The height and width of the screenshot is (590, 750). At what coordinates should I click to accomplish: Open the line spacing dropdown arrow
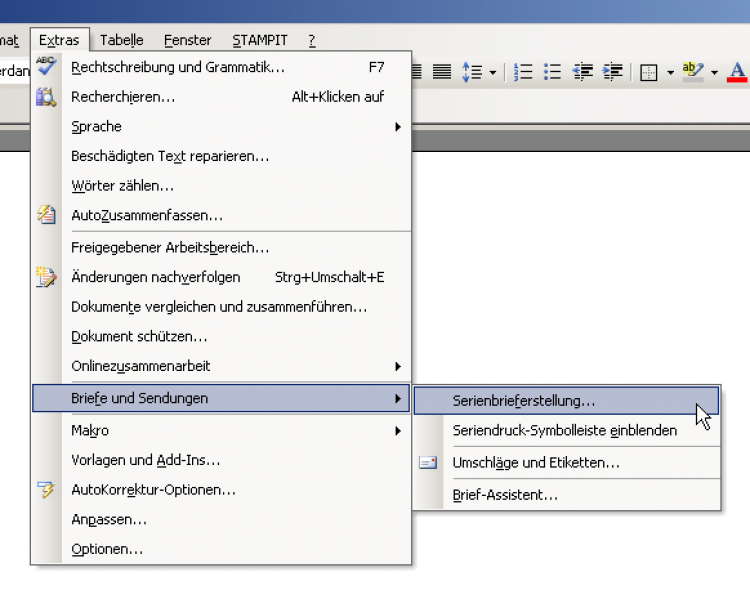coord(492,72)
